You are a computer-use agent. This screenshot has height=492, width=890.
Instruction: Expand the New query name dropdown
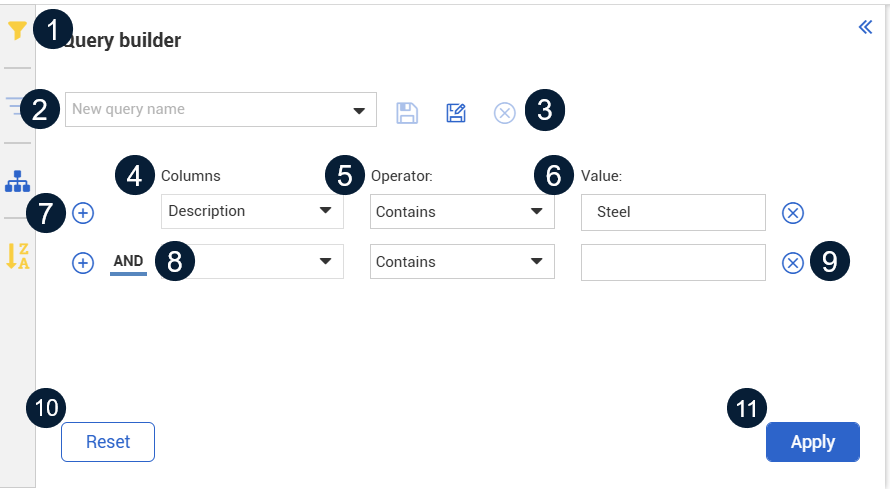(359, 110)
